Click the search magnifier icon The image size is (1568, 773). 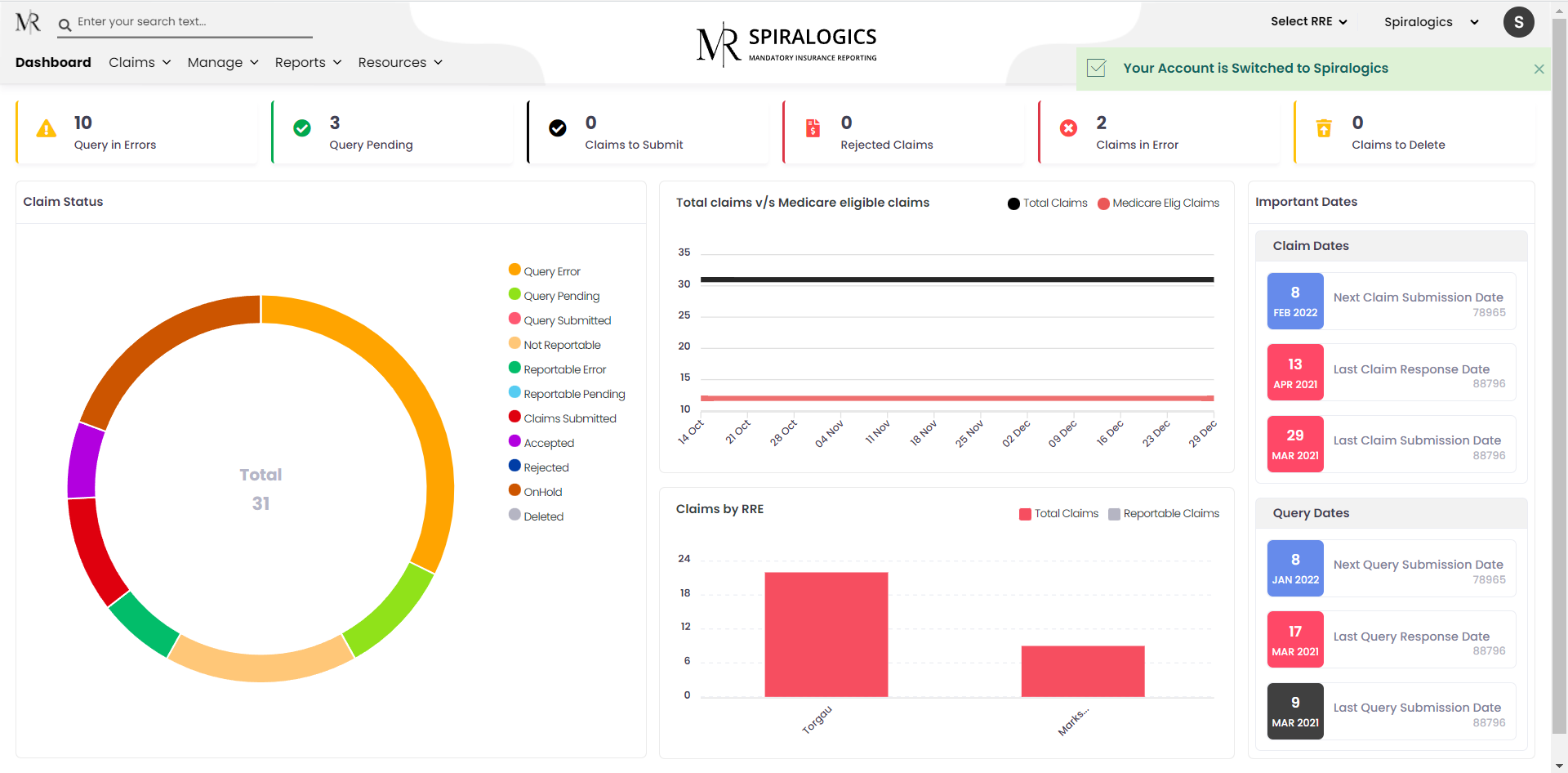click(x=65, y=25)
